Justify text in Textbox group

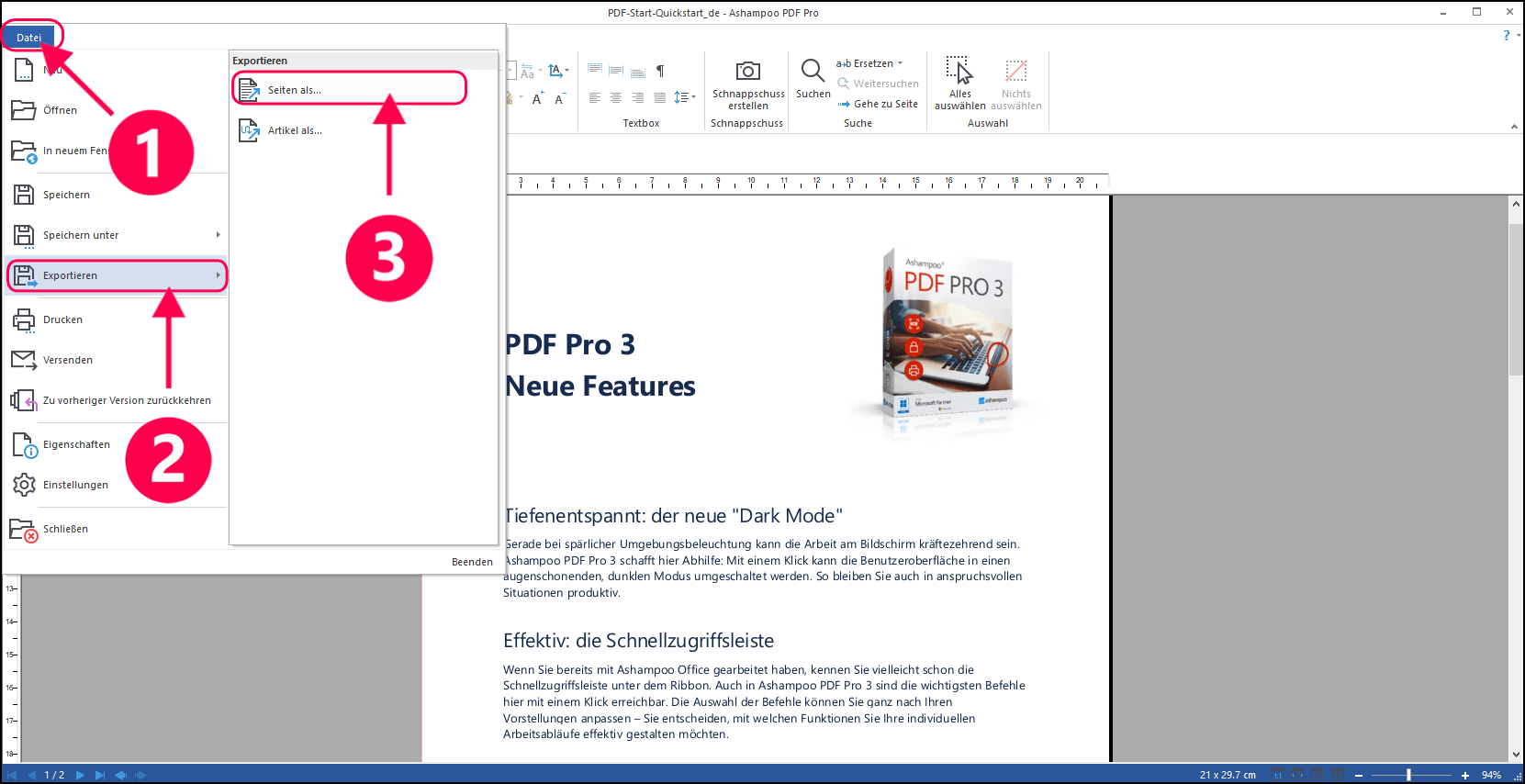click(x=660, y=97)
